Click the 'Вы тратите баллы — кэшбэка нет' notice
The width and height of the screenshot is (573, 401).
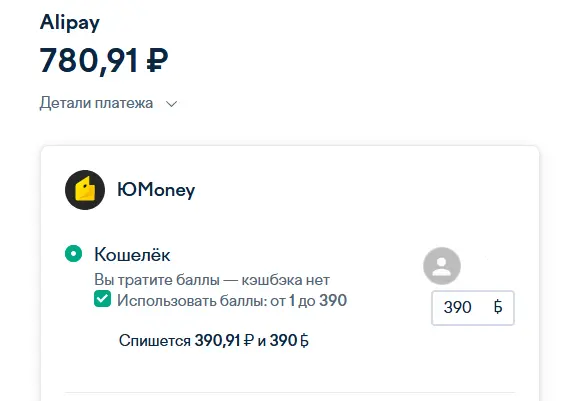point(212,280)
